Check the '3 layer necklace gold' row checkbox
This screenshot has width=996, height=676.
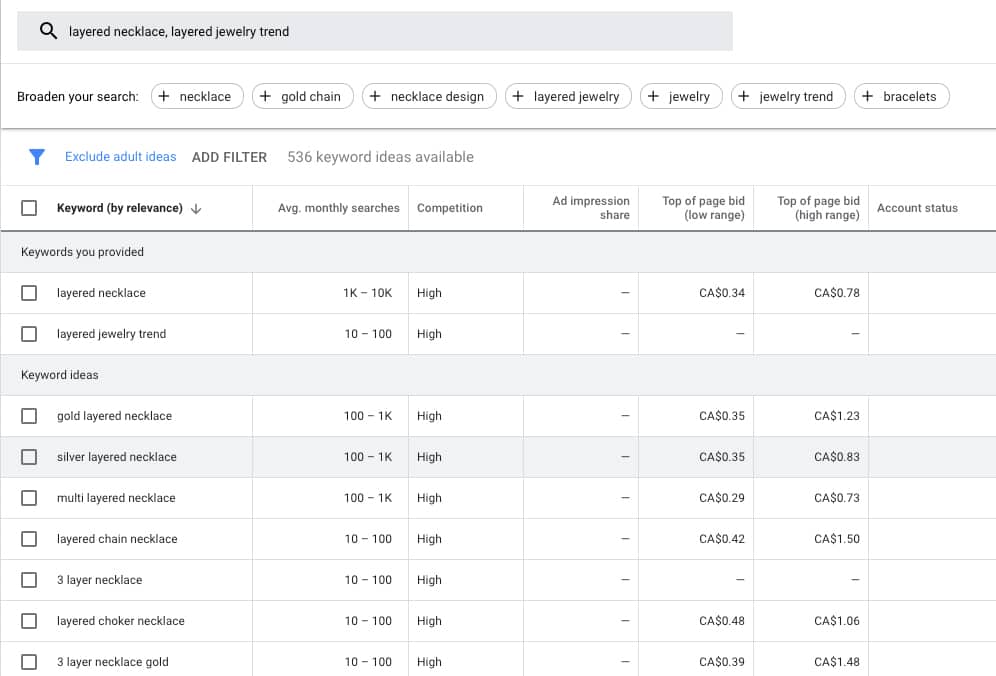[x=29, y=661]
